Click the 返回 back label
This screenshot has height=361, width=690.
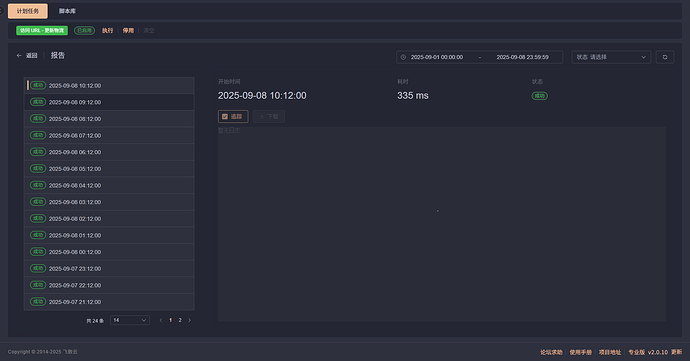click(x=32, y=55)
